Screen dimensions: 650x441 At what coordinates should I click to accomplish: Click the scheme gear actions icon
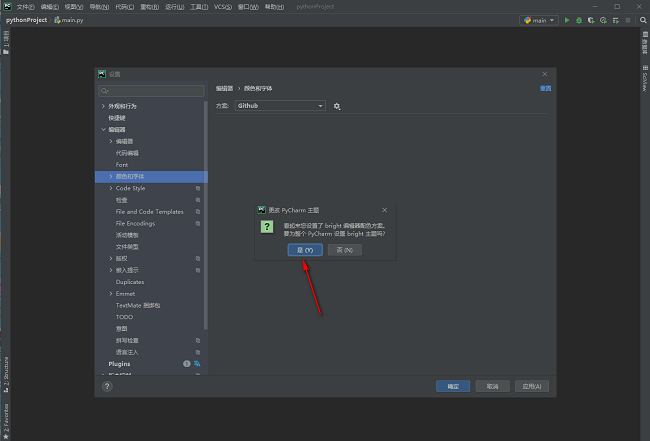[x=337, y=107]
